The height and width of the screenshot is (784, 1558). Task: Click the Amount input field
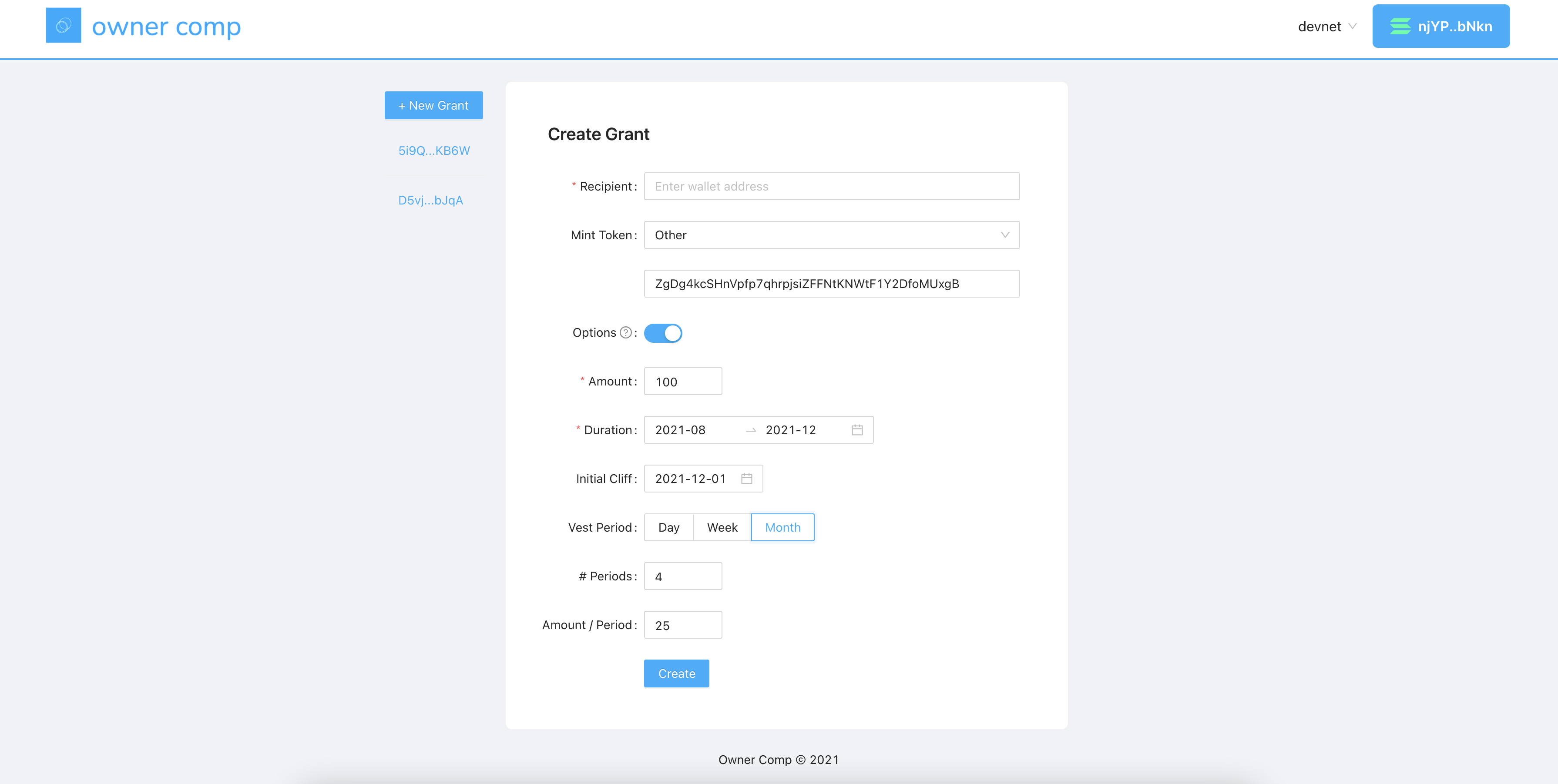(x=682, y=382)
